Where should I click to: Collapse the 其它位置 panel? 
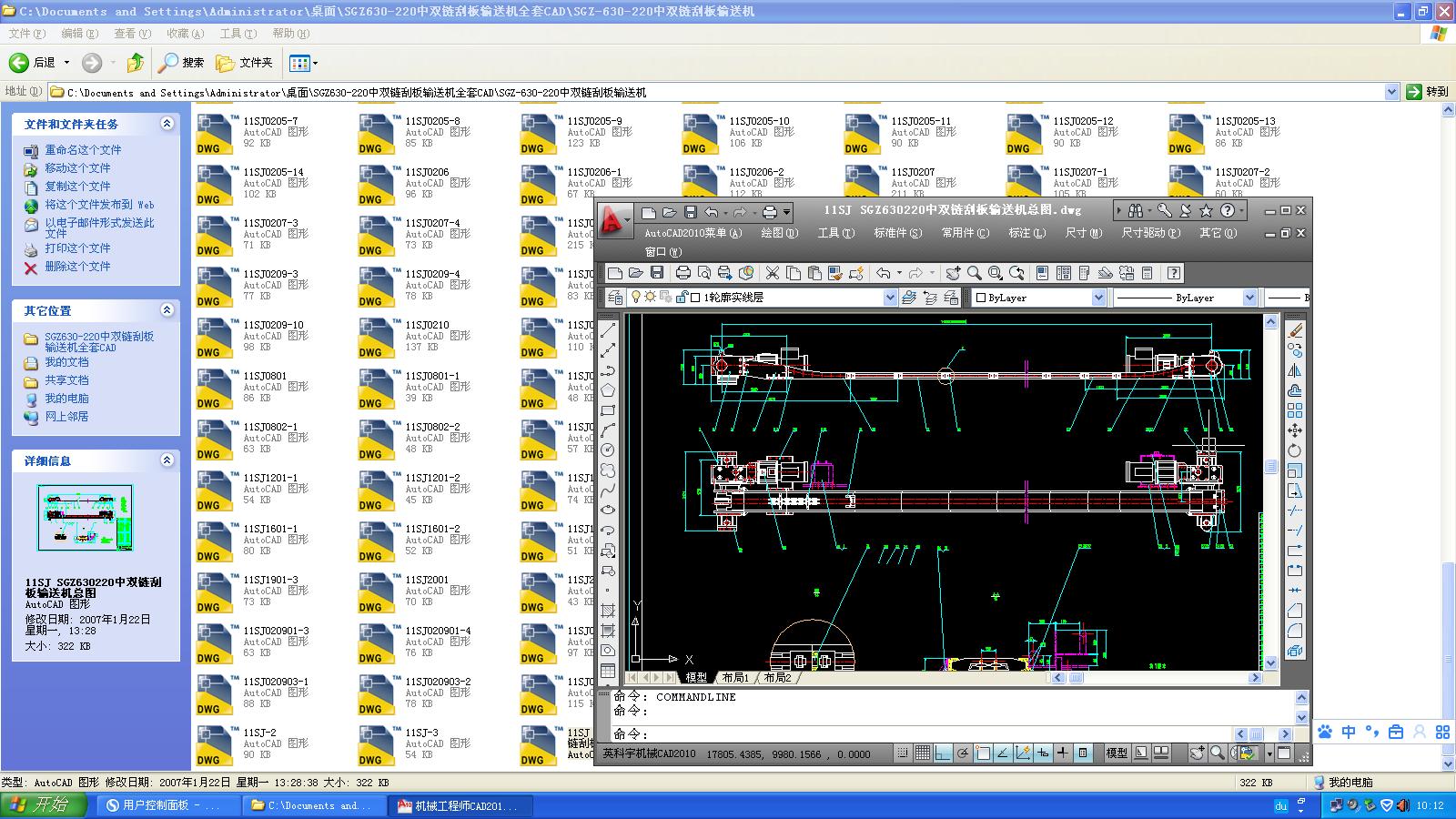tap(167, 310)
